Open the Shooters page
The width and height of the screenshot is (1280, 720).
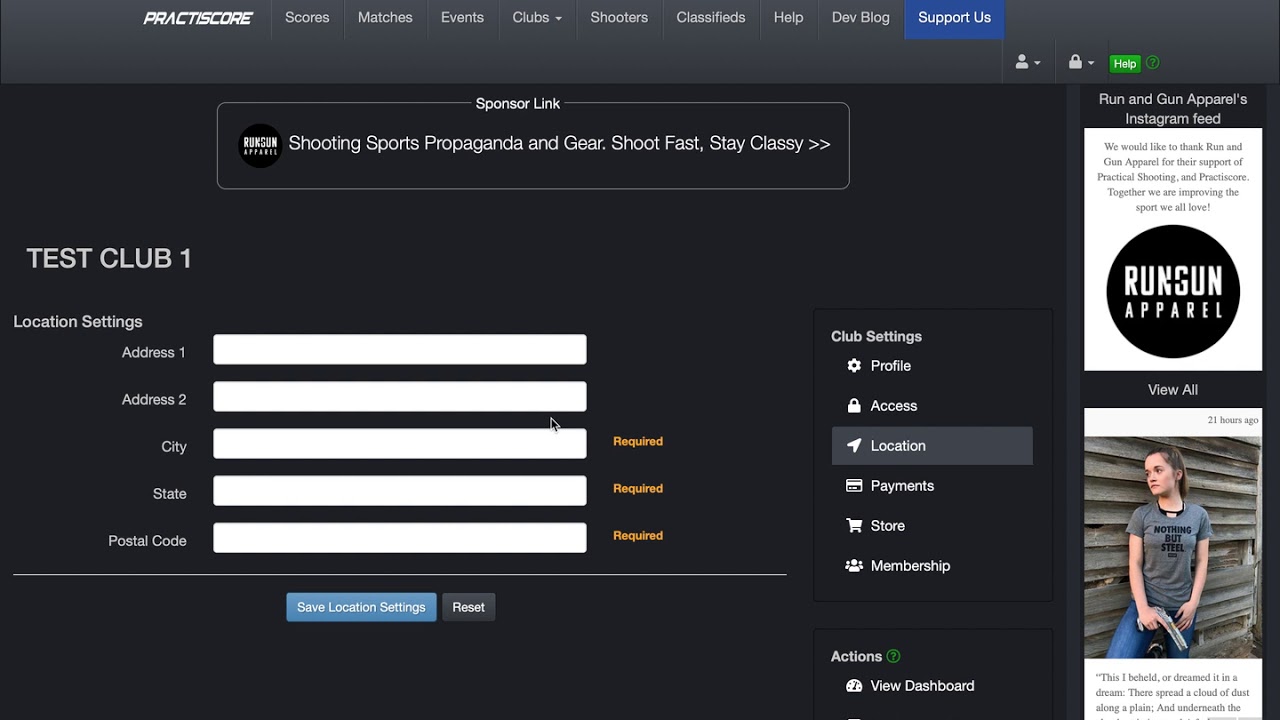pyautogui.click(x=619, y=18)
